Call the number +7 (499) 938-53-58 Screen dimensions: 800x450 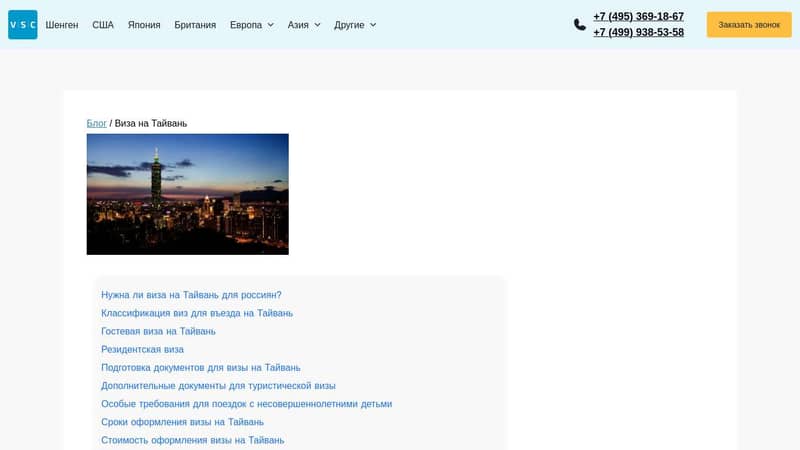[638, 32]
